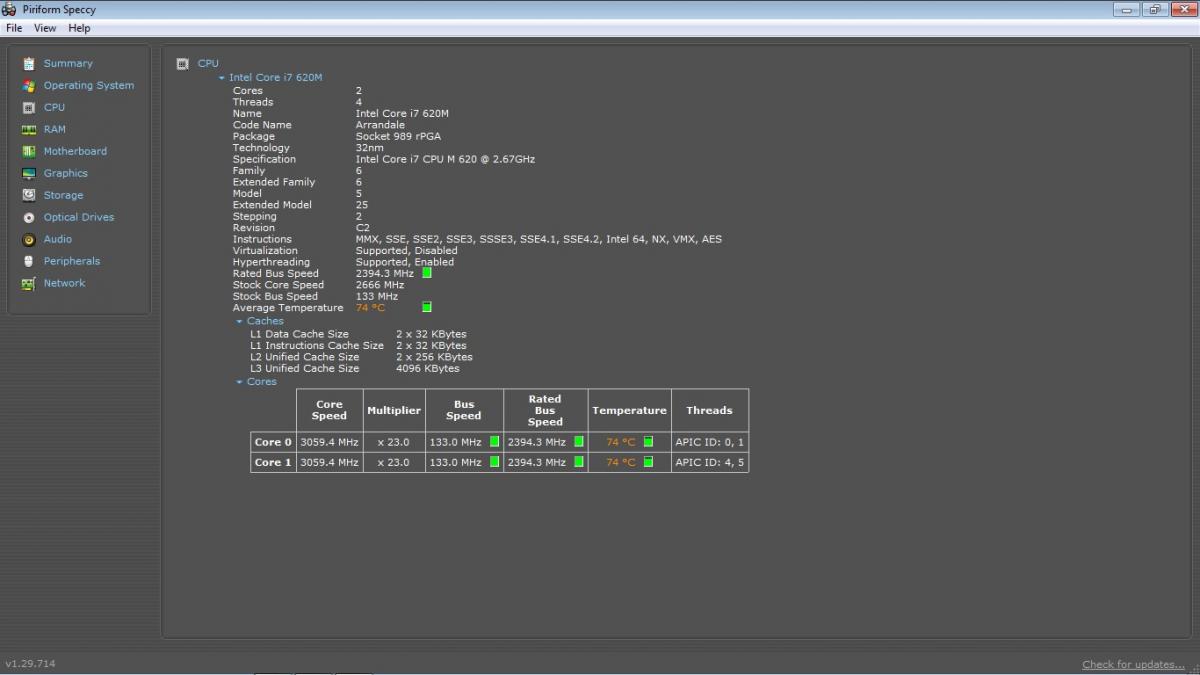Click Core 0 Bus Speed green indicator

[x=494, y=441]
